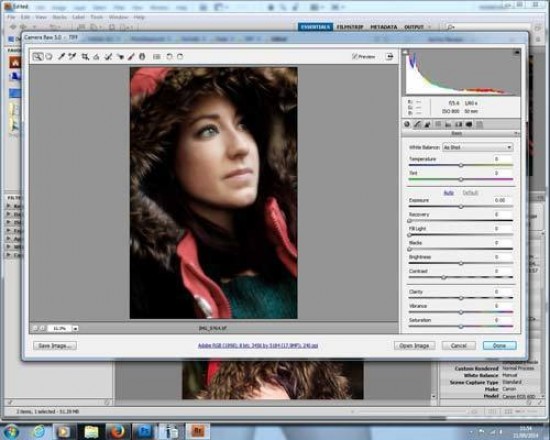Screen dimensions: 550x440
Task: Click the Temperature slider handle
Action: point(461,165)
